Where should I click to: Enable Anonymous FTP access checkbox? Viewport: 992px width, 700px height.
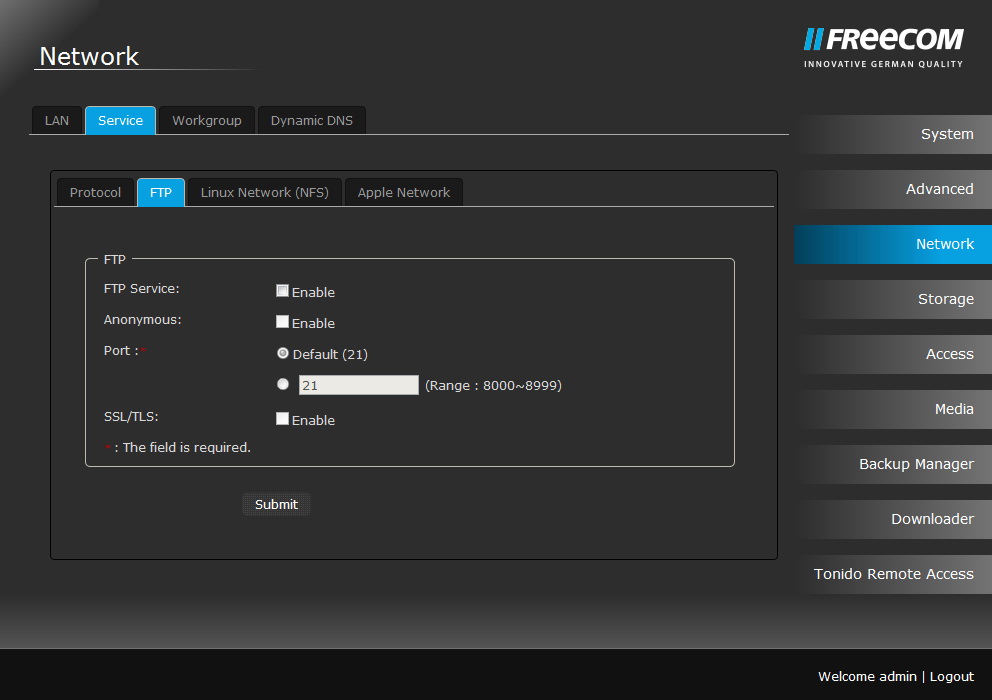coord(282,322)
